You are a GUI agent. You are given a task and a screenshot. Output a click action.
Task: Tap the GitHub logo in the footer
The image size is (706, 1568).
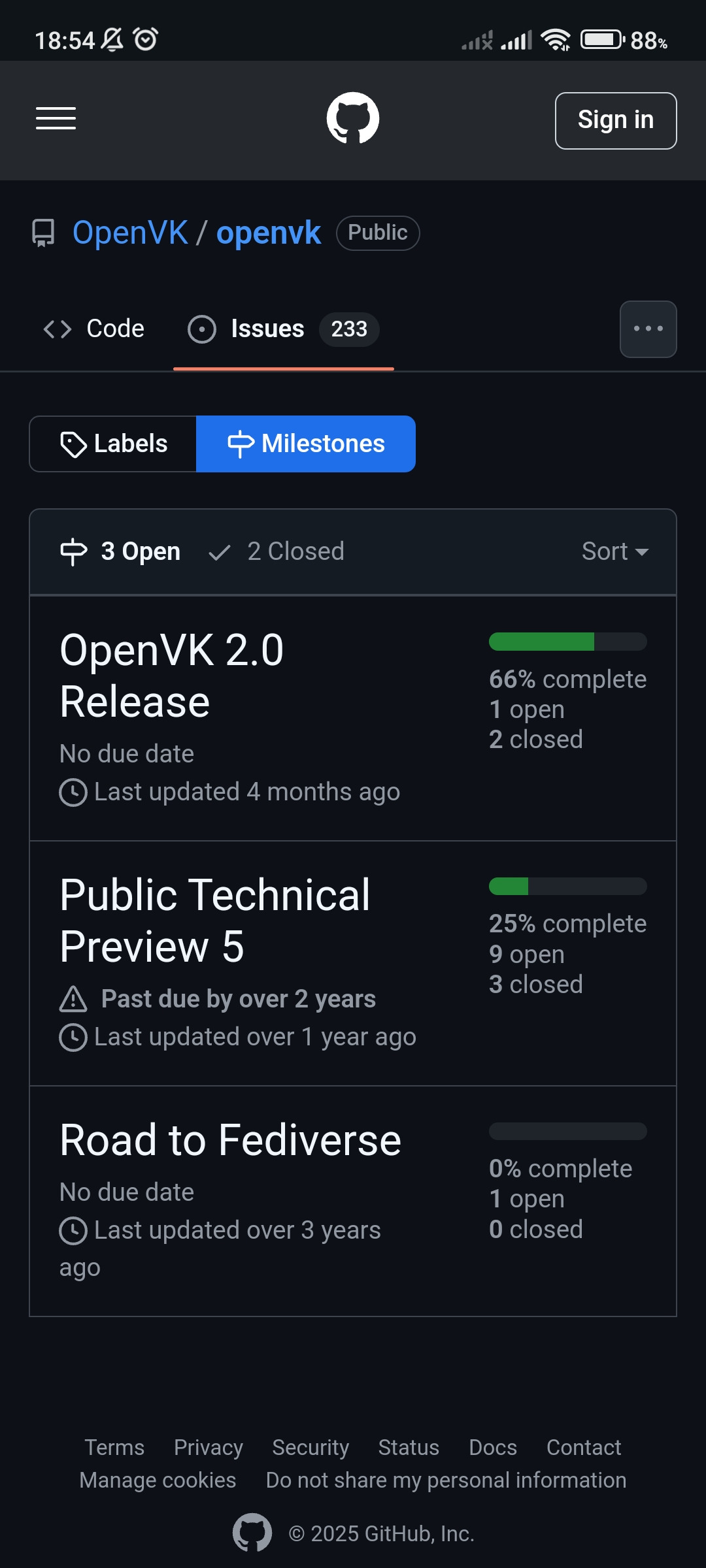[252, 1532]
